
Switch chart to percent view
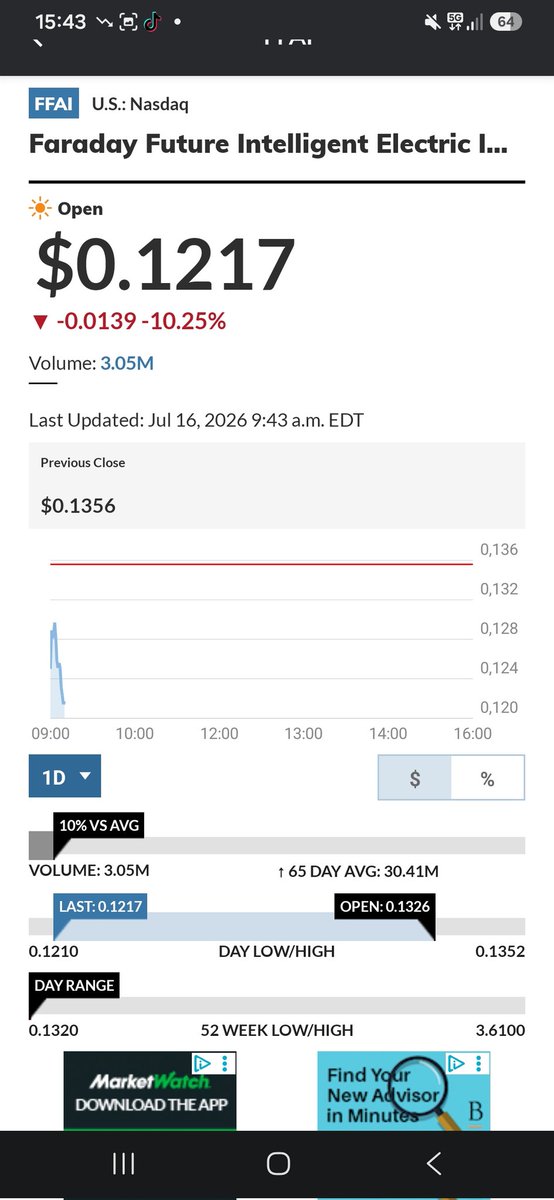click(488, 779)
